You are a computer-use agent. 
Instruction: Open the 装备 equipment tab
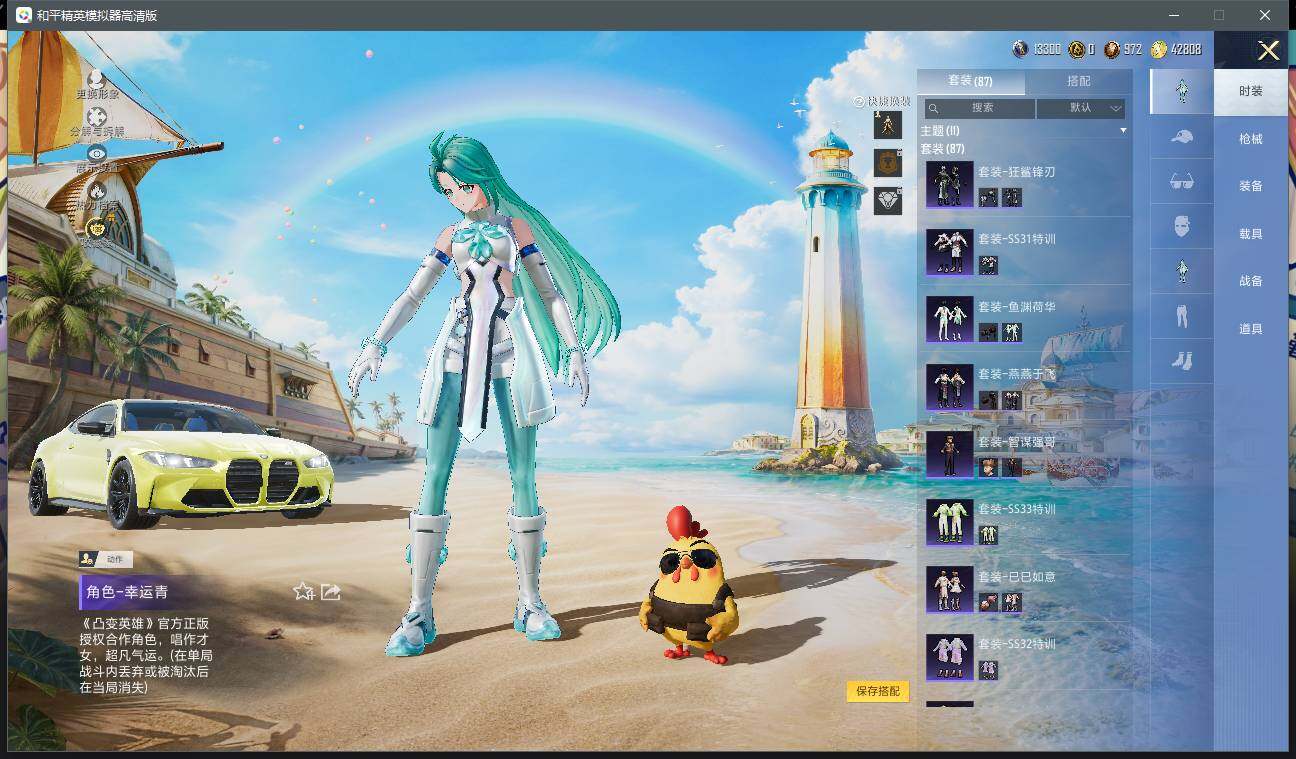(x=1251, y=186)
